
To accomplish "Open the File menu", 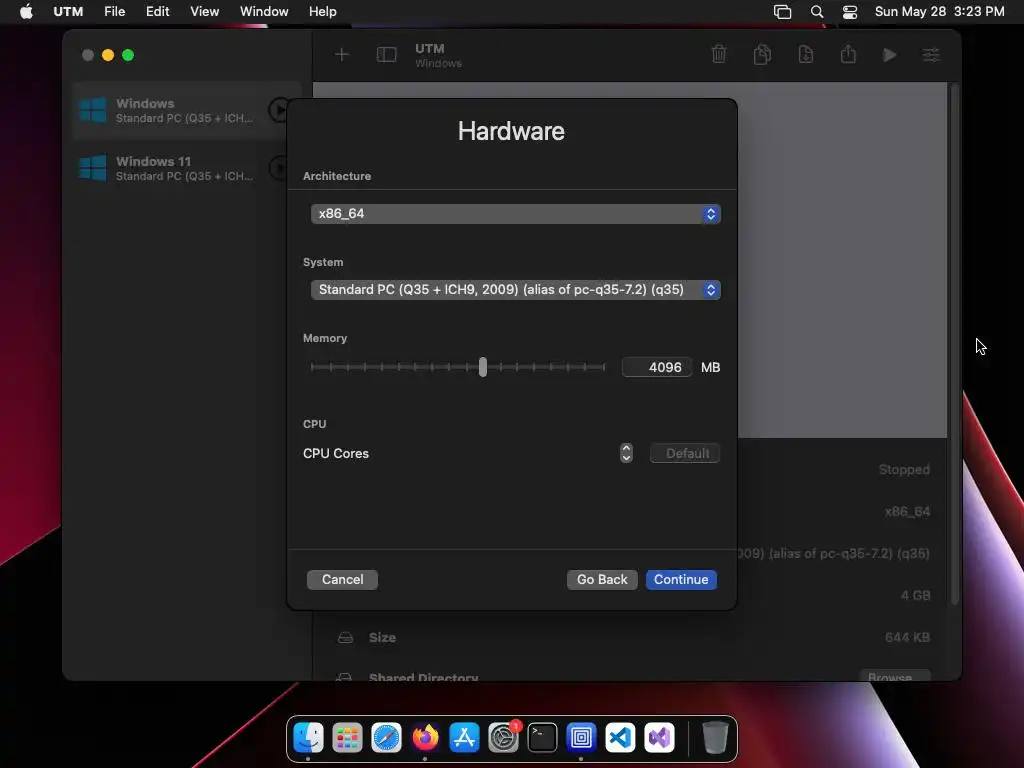I will (x=114, y=12).
